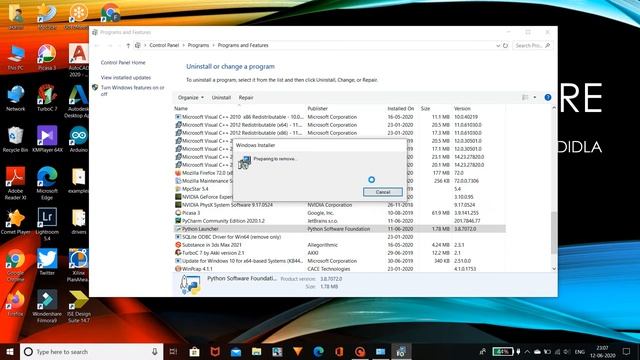Select the Programs breadcrumb segment
This screenshot has height=360, width=640.
(x=198, y=45)
